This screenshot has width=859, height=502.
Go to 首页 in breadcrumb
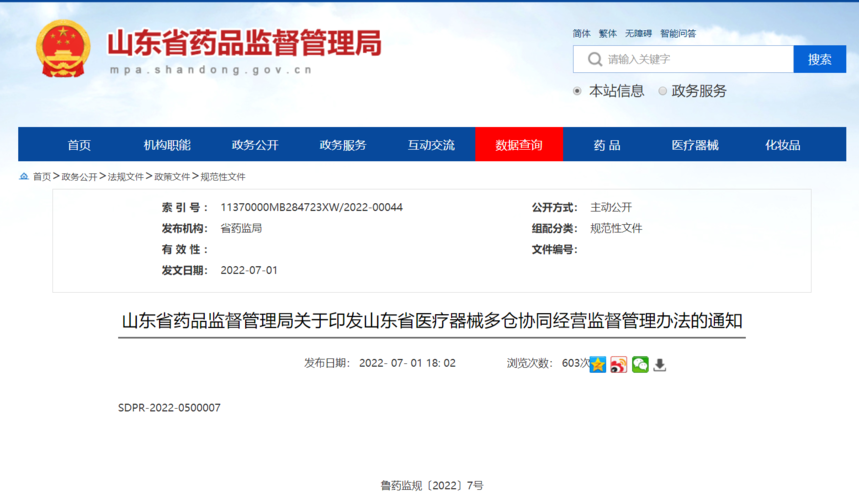42,176
